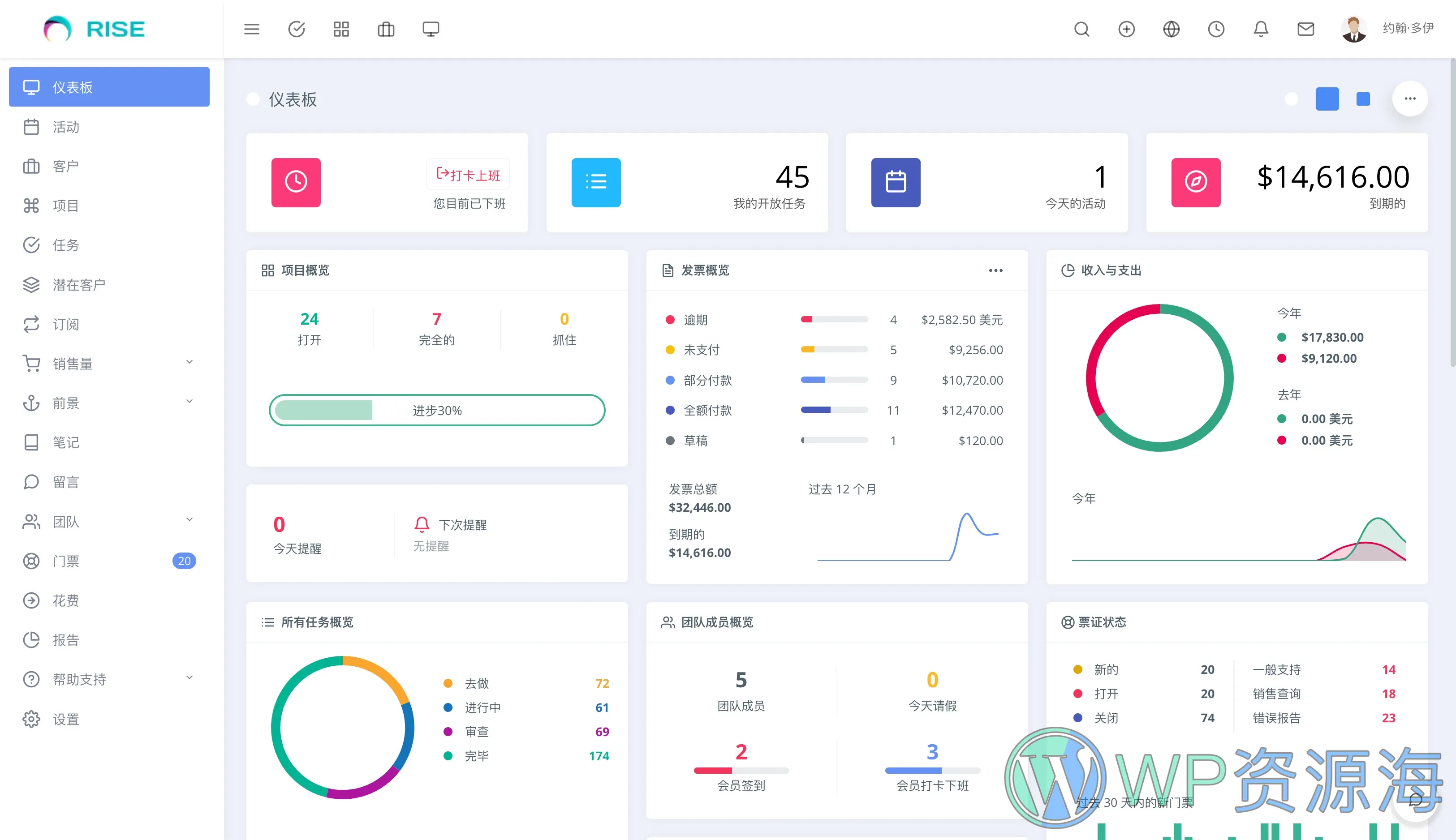Open the 部分付款 invoices row

[x=834, y=380]
